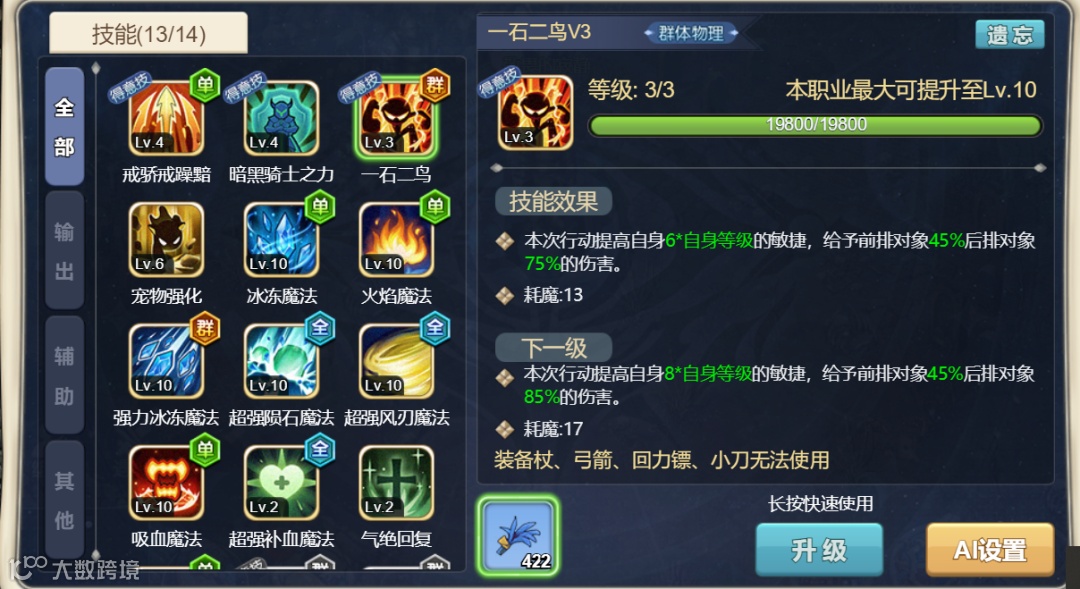Click the 19800/19800 experience progress bar
1080x589 pixels.
(x=815, y=125)
